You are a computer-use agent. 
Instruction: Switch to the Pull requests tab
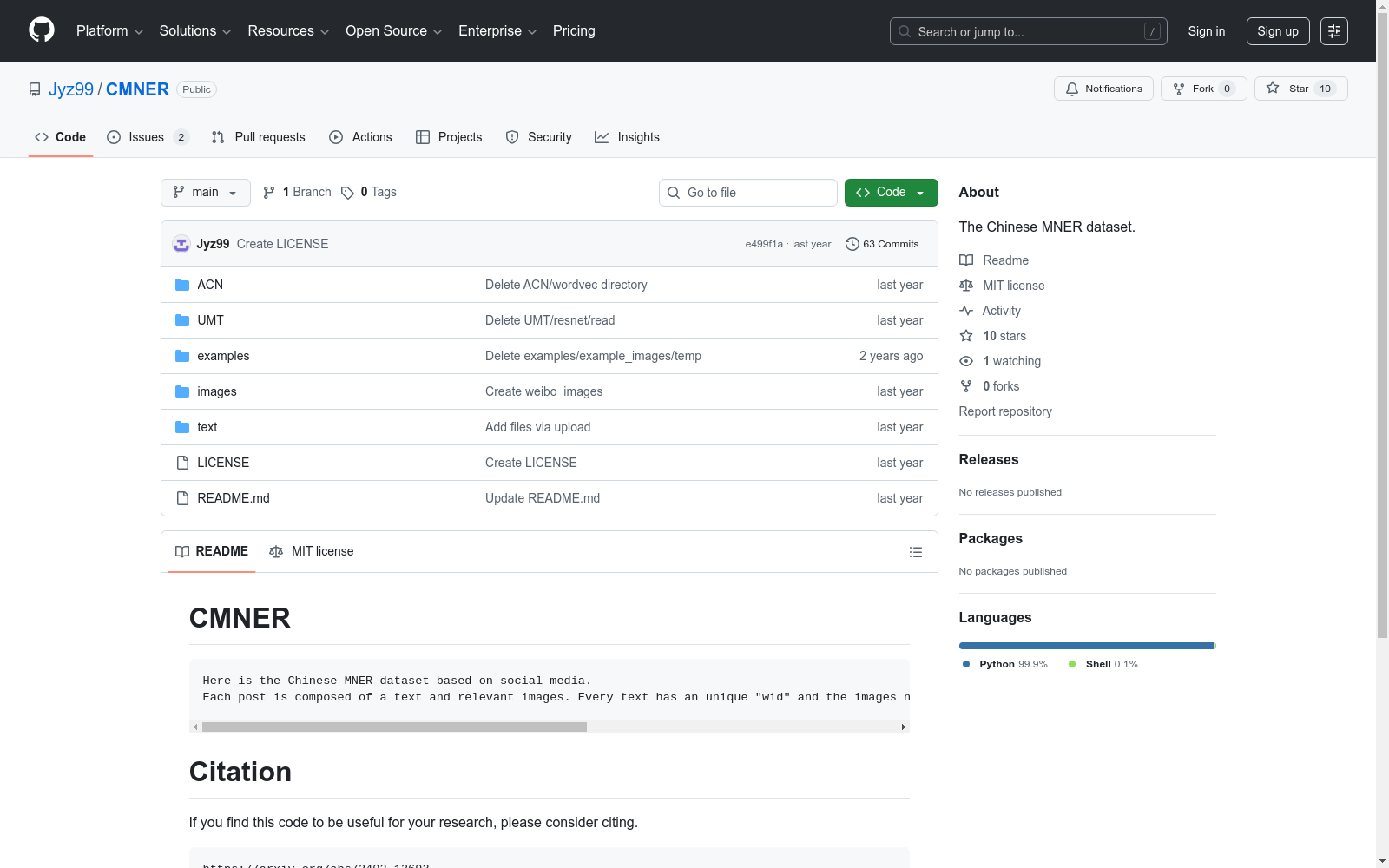pos(259,137)
